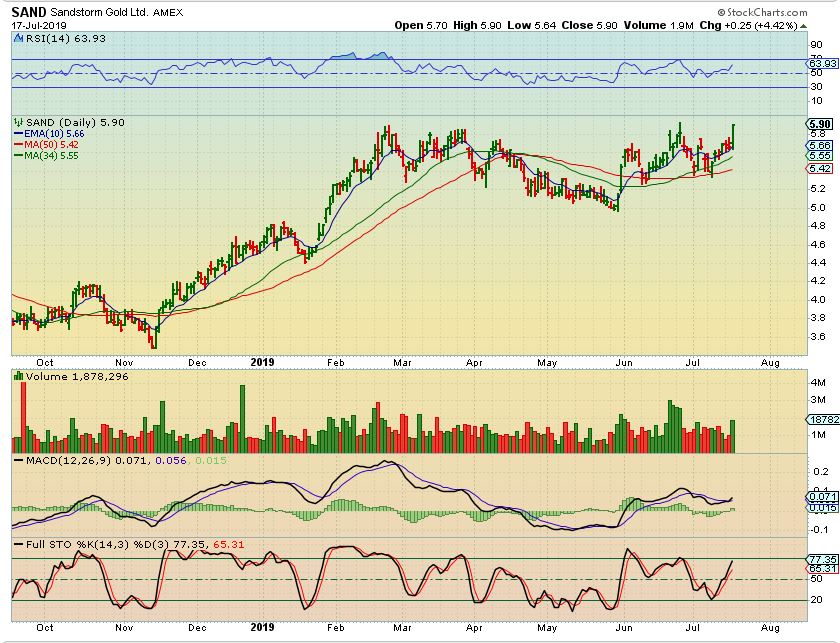Click the RSI(14) 63.93 indicator label
The height and width of the screenshot is (643, 840).
click(x=65, y=39)
